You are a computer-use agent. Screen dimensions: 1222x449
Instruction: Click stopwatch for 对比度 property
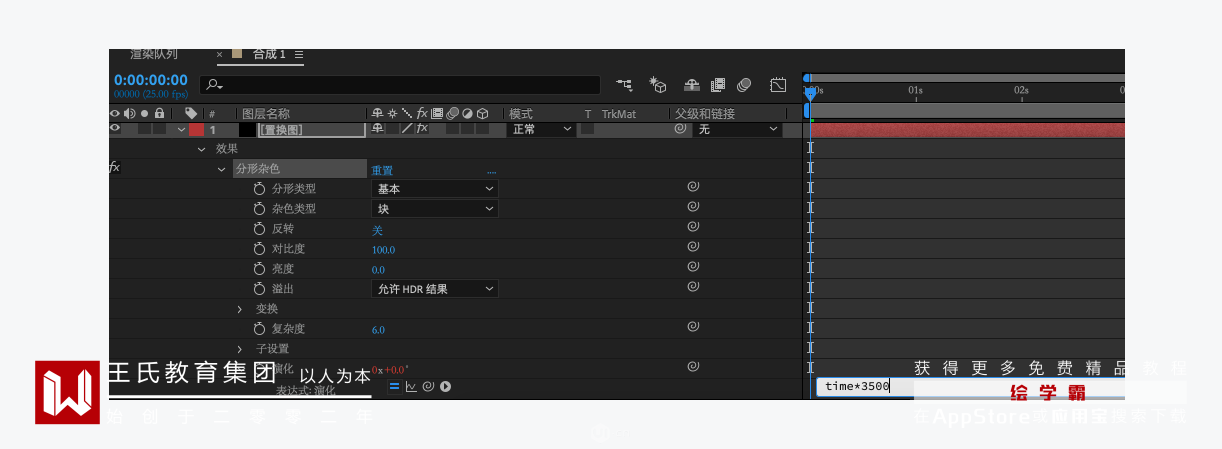(259, 248)
